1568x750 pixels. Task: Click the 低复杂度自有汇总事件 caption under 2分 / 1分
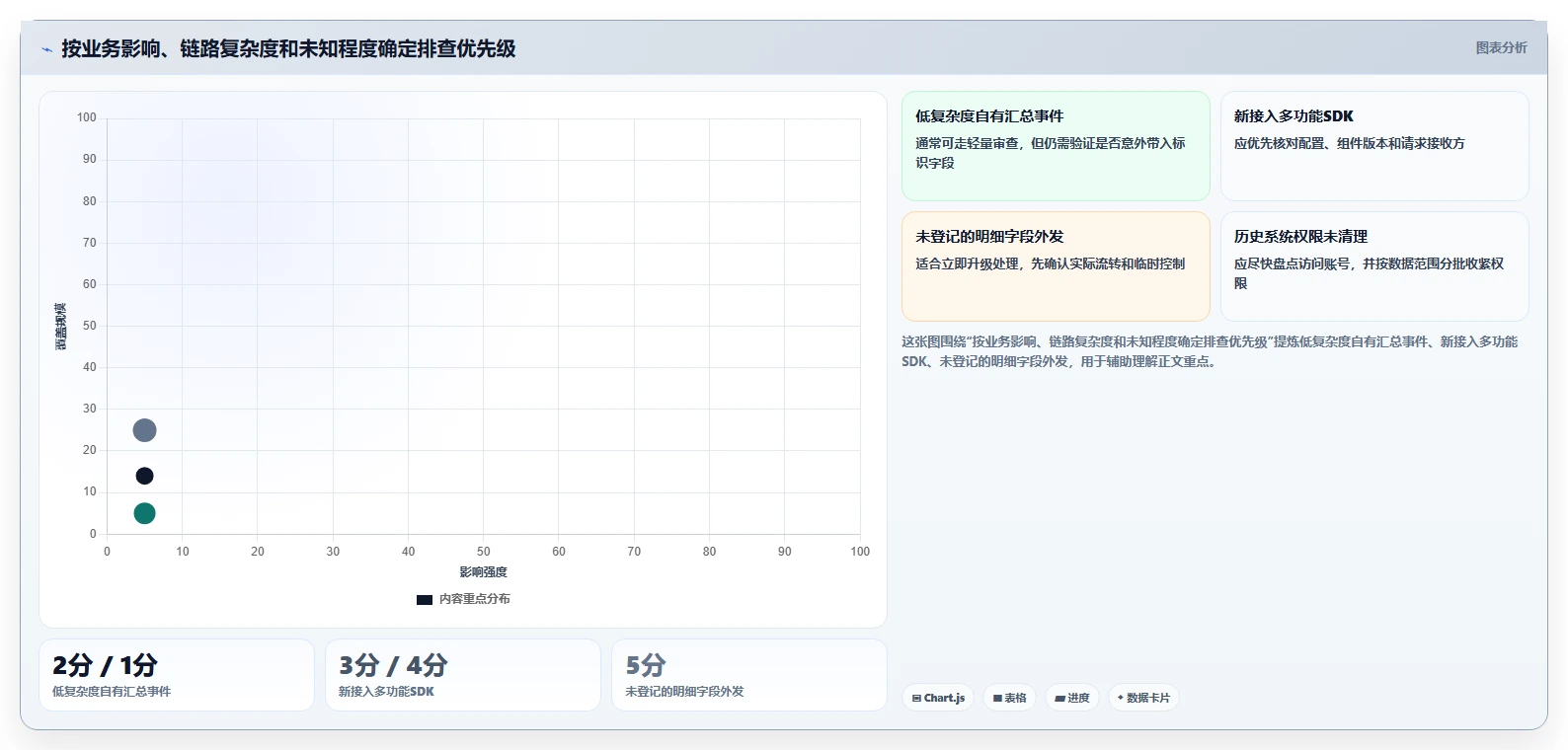[112, 692]
